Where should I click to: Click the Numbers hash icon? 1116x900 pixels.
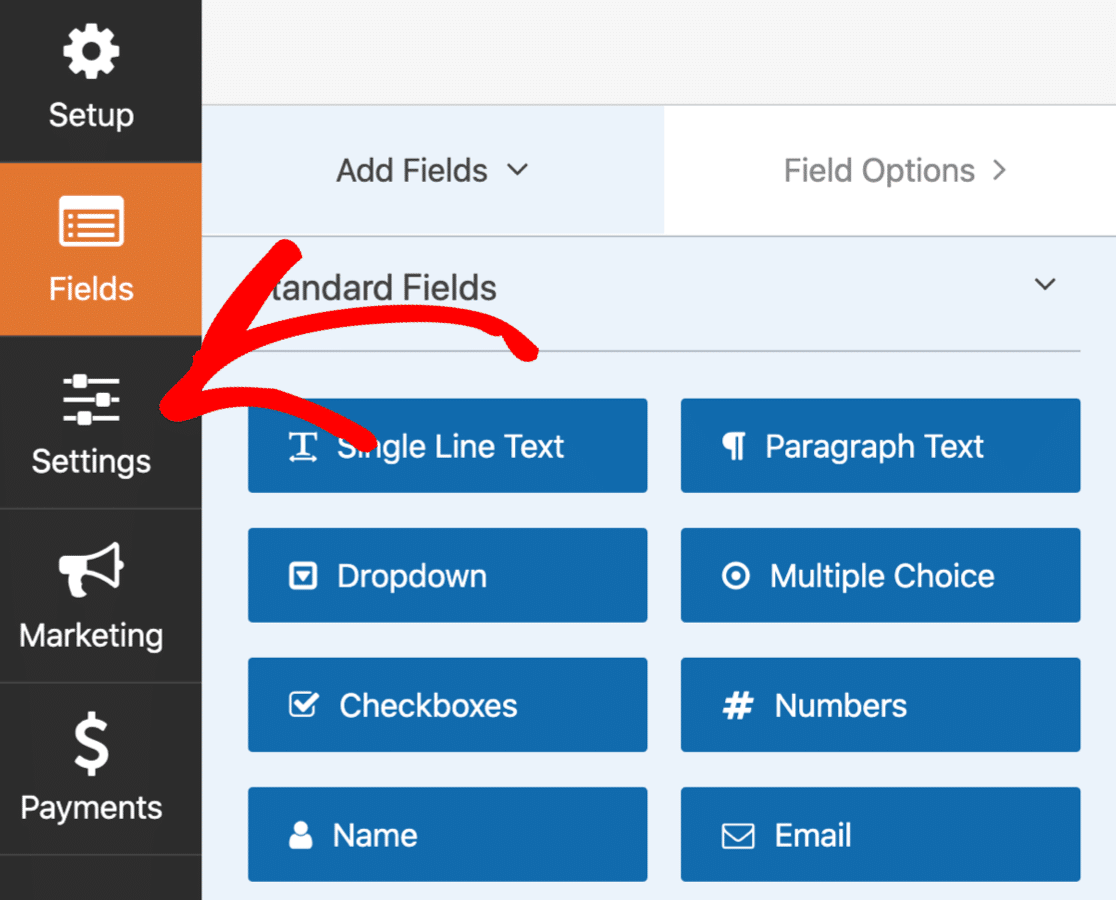coord(737,706)
